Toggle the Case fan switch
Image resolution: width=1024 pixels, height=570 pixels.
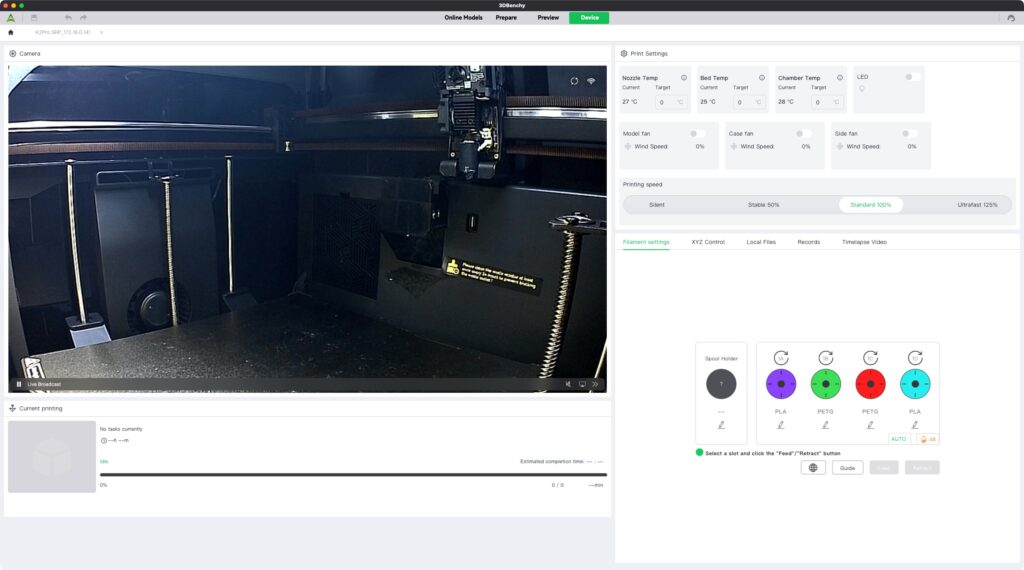point(802,133)
